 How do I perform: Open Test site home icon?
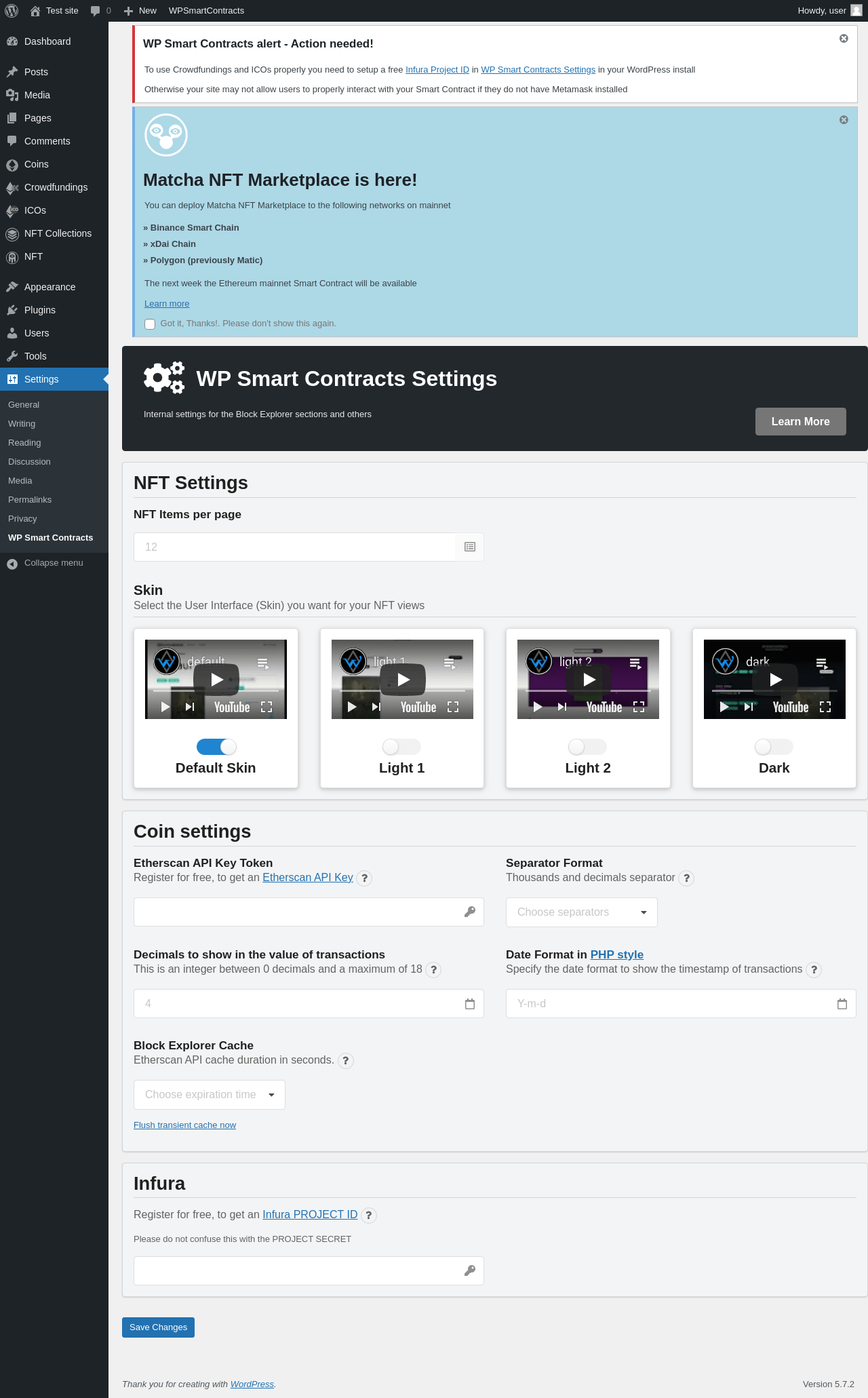(x=35, y=11)
